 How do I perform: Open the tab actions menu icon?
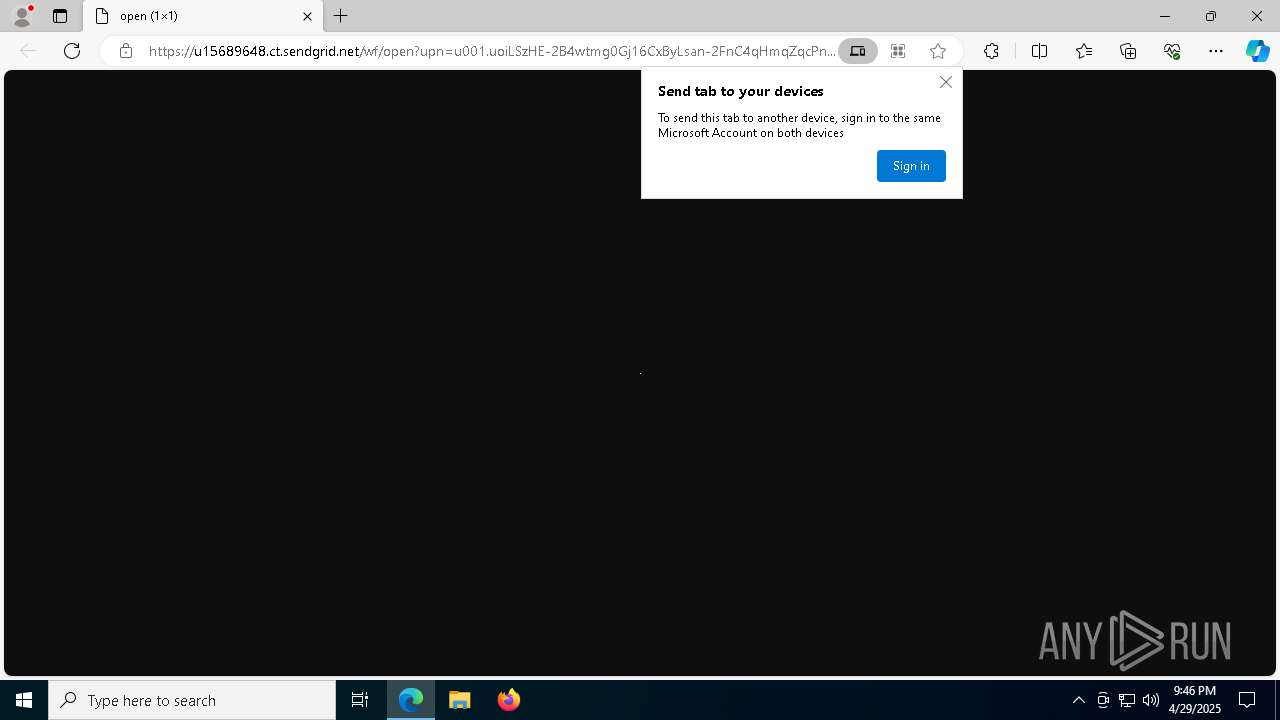tap(60, 16)
